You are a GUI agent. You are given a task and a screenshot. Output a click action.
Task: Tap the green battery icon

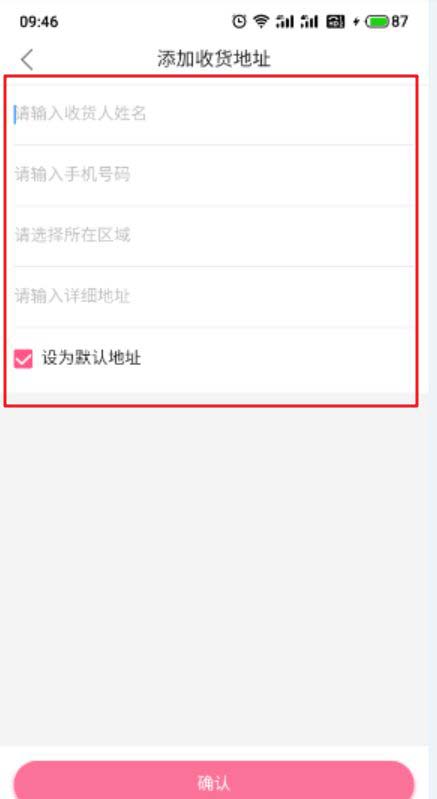(377, 22)
